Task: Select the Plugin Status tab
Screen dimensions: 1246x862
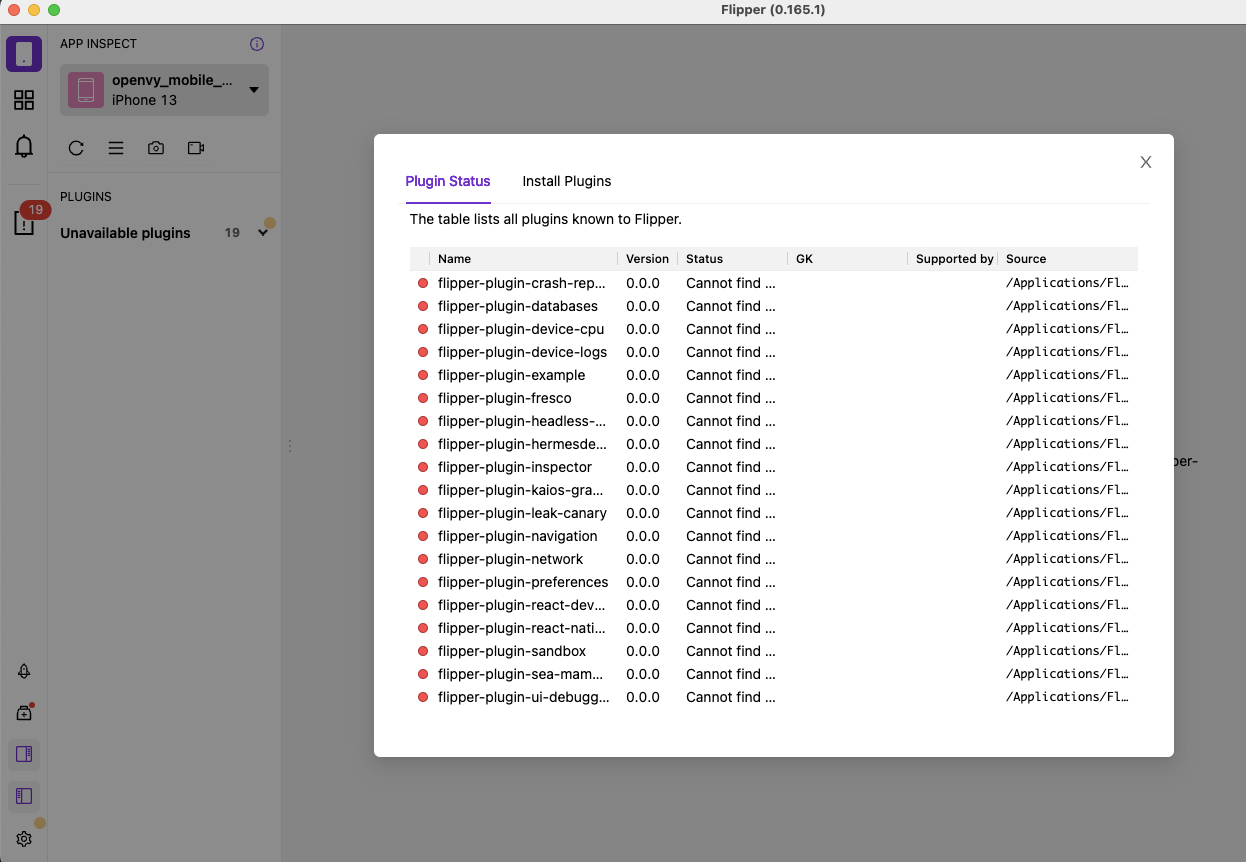Action: click(x=447, y=181)
